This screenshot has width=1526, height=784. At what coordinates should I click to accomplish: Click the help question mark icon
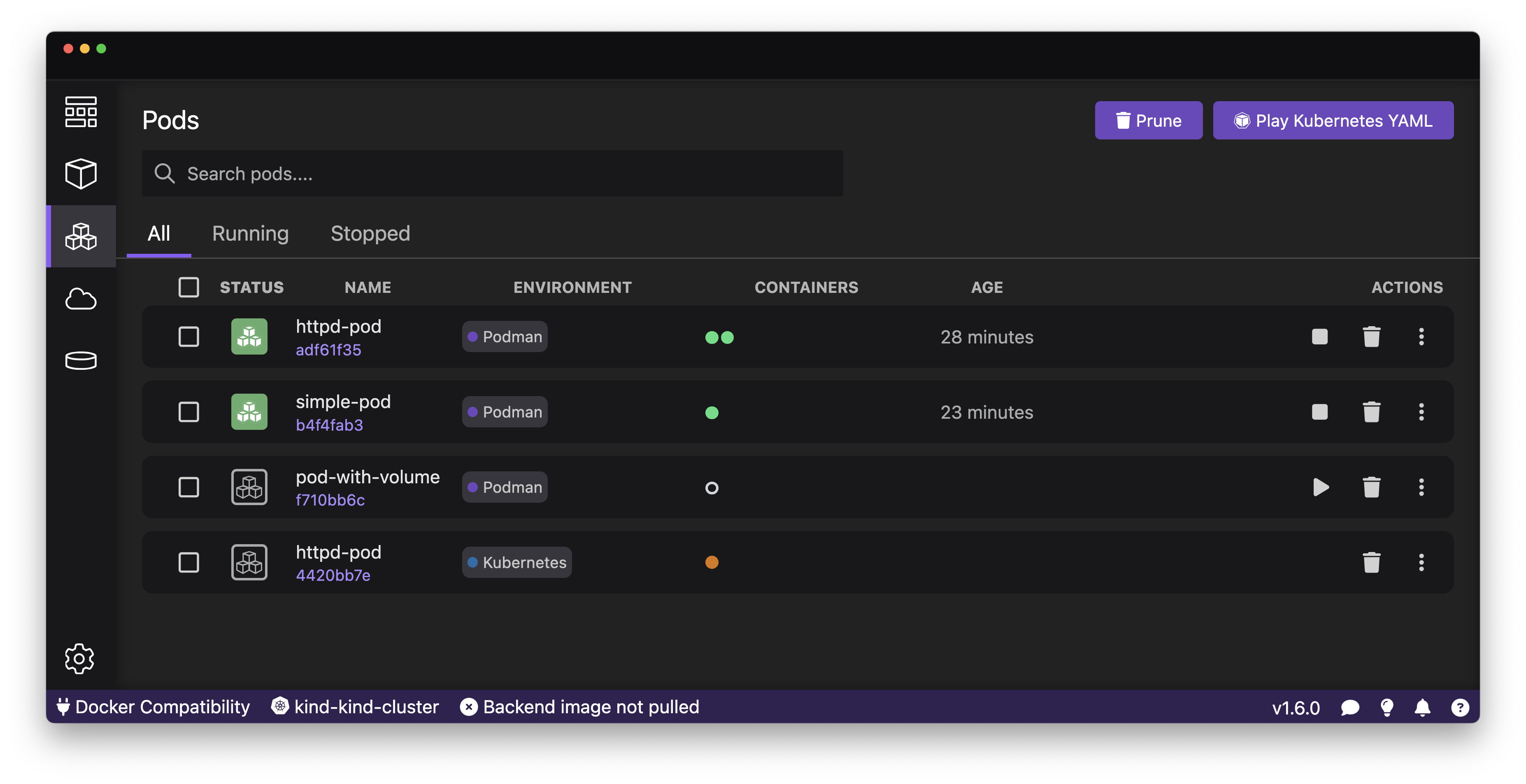[x=1460, y=707]
